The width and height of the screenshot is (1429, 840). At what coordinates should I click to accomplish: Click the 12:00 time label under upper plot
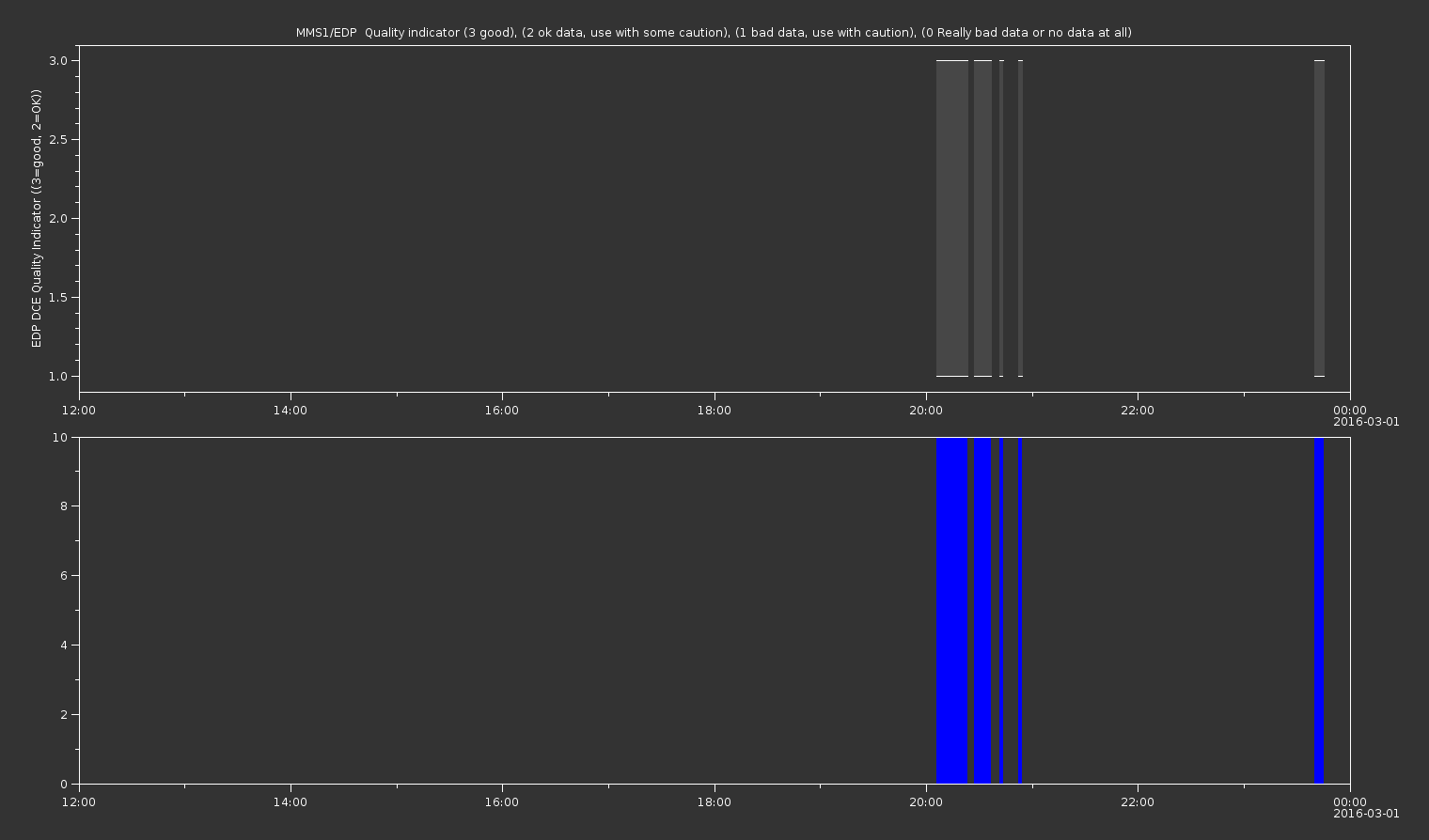click(79, 410)
